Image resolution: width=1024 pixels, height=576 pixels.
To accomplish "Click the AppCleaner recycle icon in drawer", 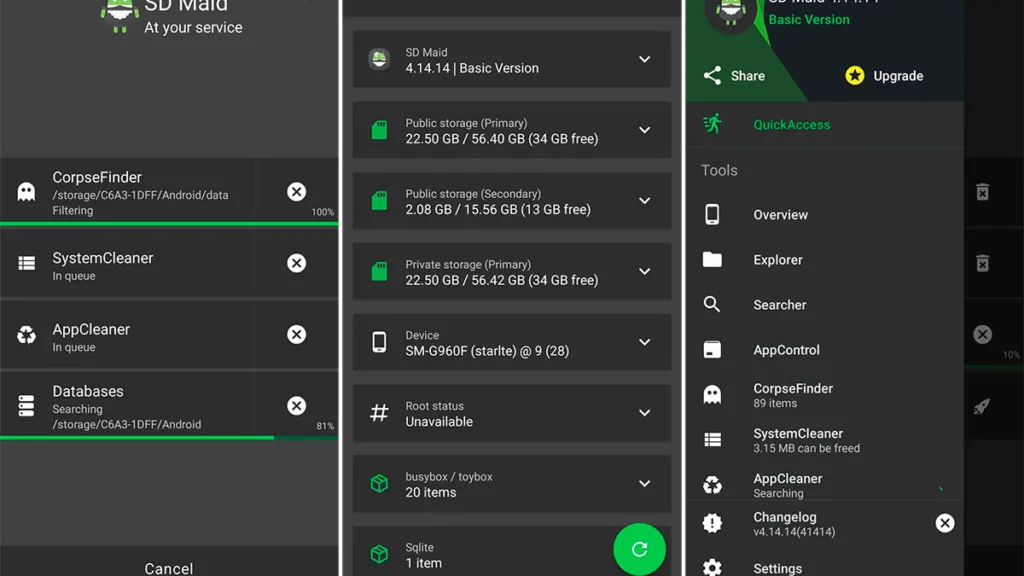I will [x=712, y=485].
